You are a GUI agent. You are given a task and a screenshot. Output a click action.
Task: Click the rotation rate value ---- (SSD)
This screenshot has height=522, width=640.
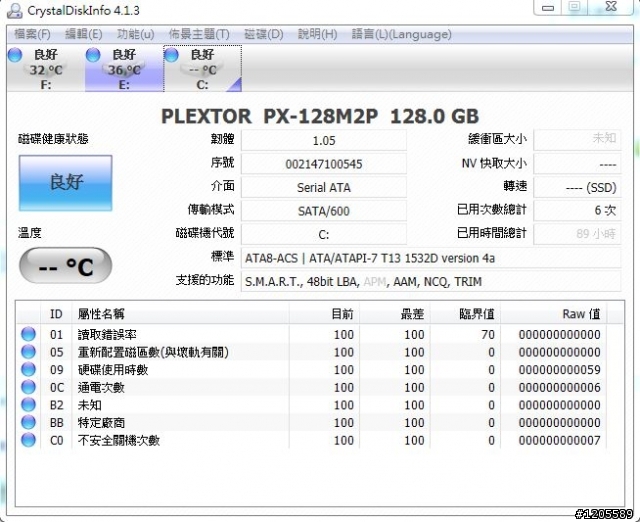click(577, 187)
